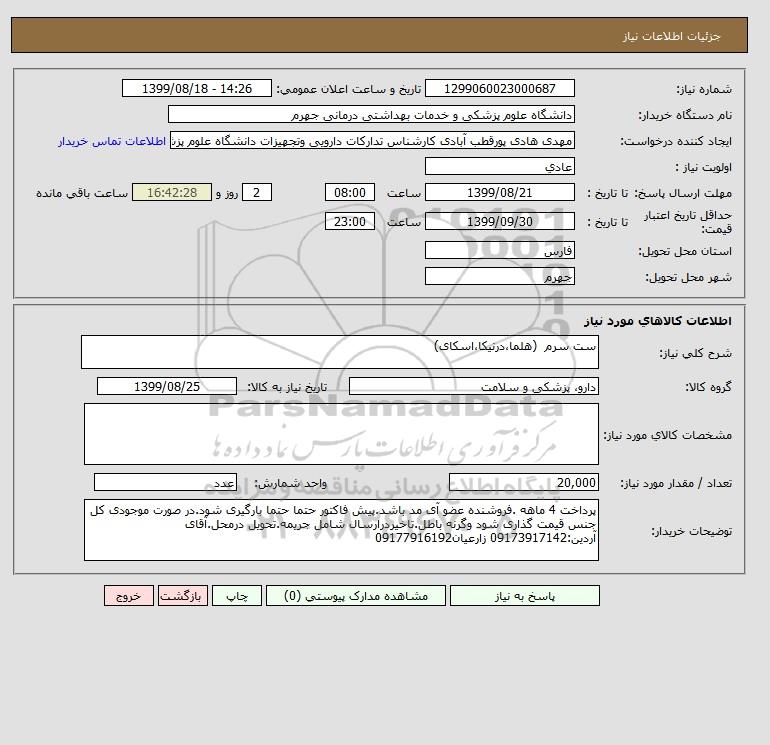Select the need number field 1299060023000687
Screen dimensions: 770x745
pyautogui.click(x=499, y=88)
